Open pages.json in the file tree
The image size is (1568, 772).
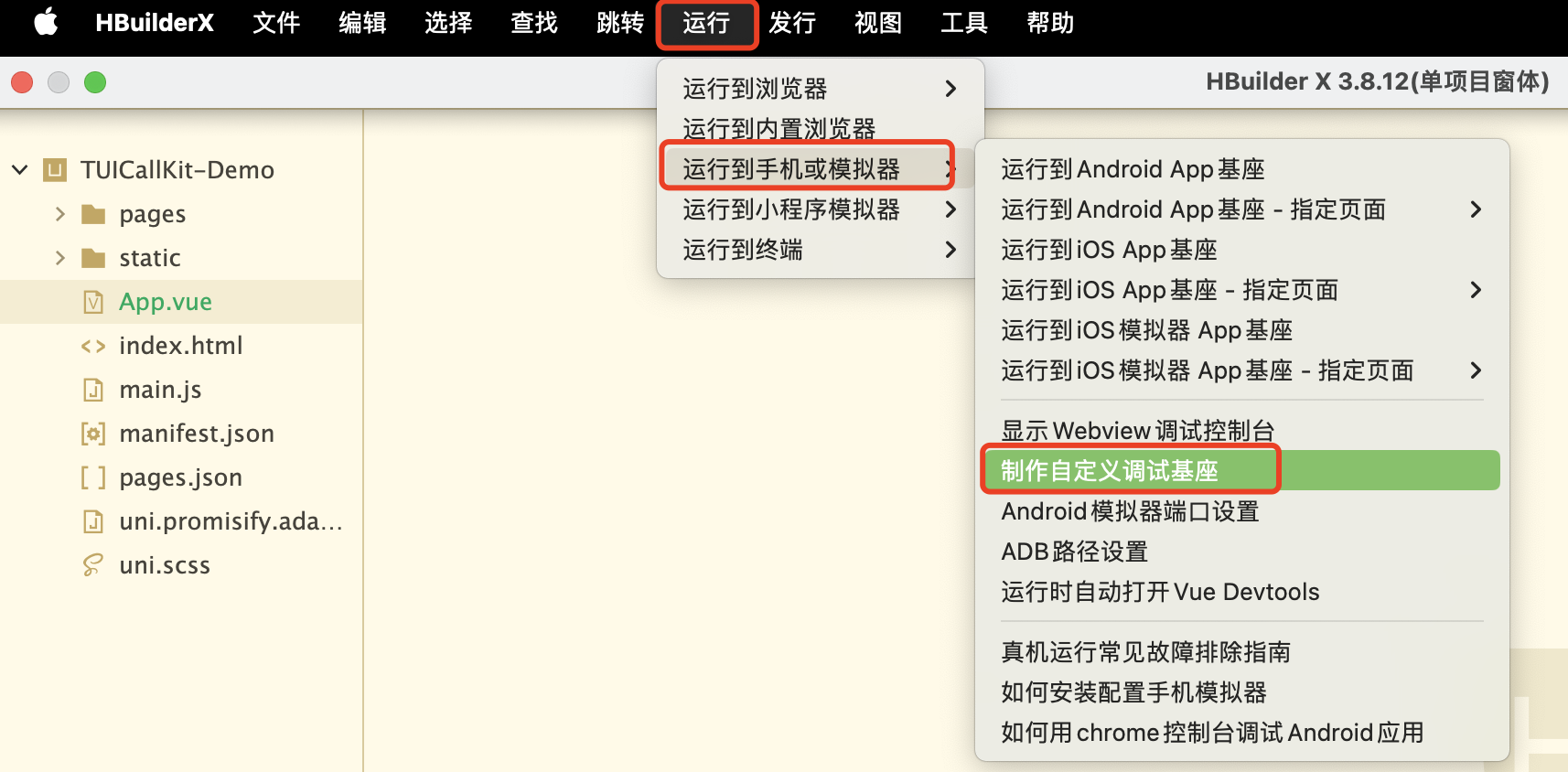tap(181, 477)
